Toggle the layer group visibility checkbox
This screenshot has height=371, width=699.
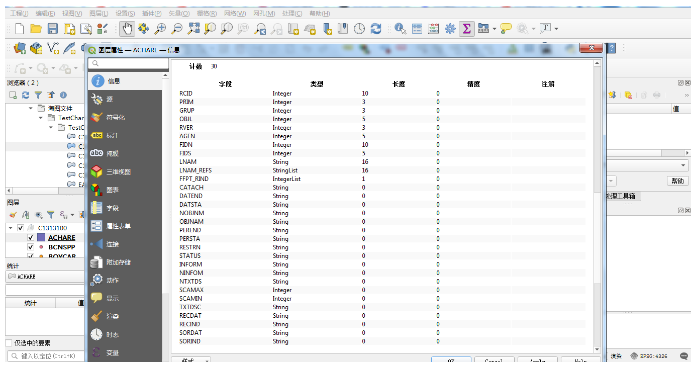20,228
